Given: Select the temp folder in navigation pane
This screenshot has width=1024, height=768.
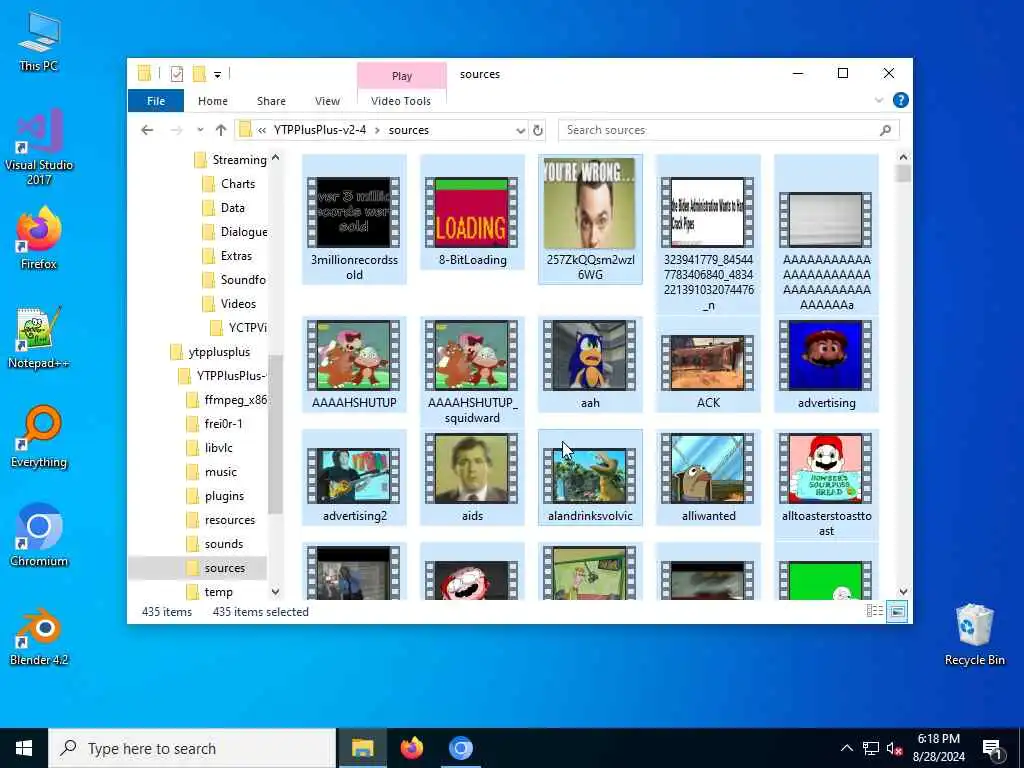Looking at the screenshot, I should point(210,592).
